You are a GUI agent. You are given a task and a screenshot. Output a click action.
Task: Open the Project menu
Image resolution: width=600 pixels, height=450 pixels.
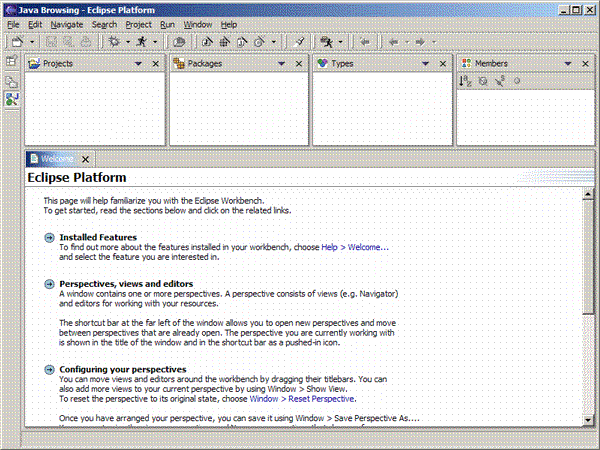[139, 25]
